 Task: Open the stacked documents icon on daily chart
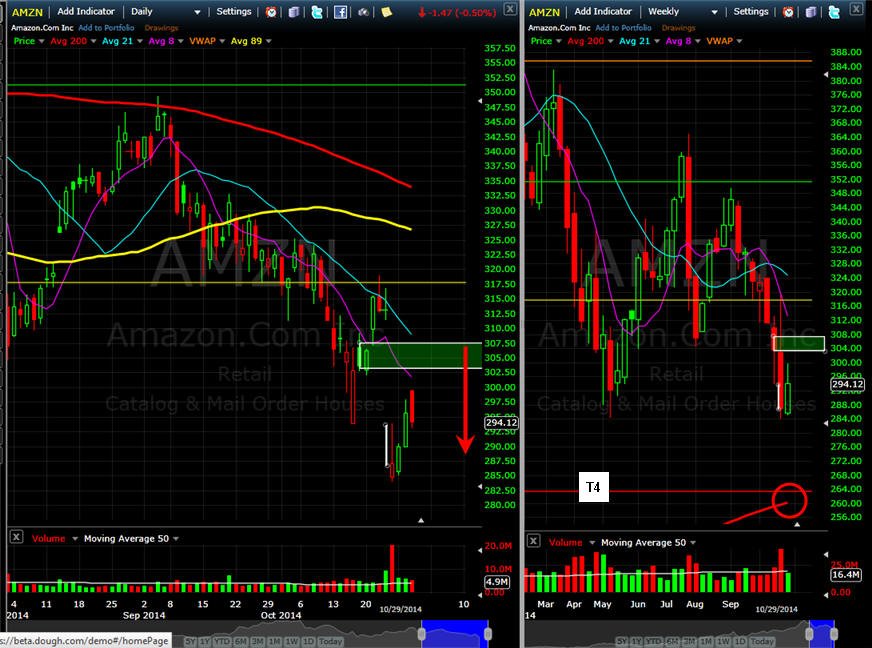[x=294, y=12]
